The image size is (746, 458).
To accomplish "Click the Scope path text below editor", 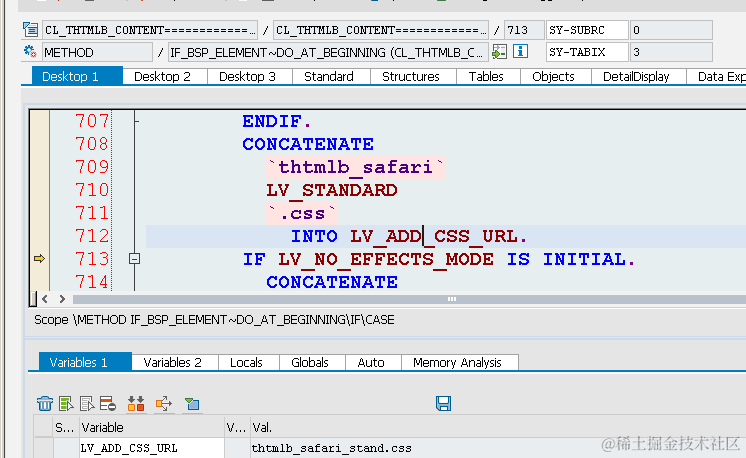I will pyautogui.click(x=214, y=320).
